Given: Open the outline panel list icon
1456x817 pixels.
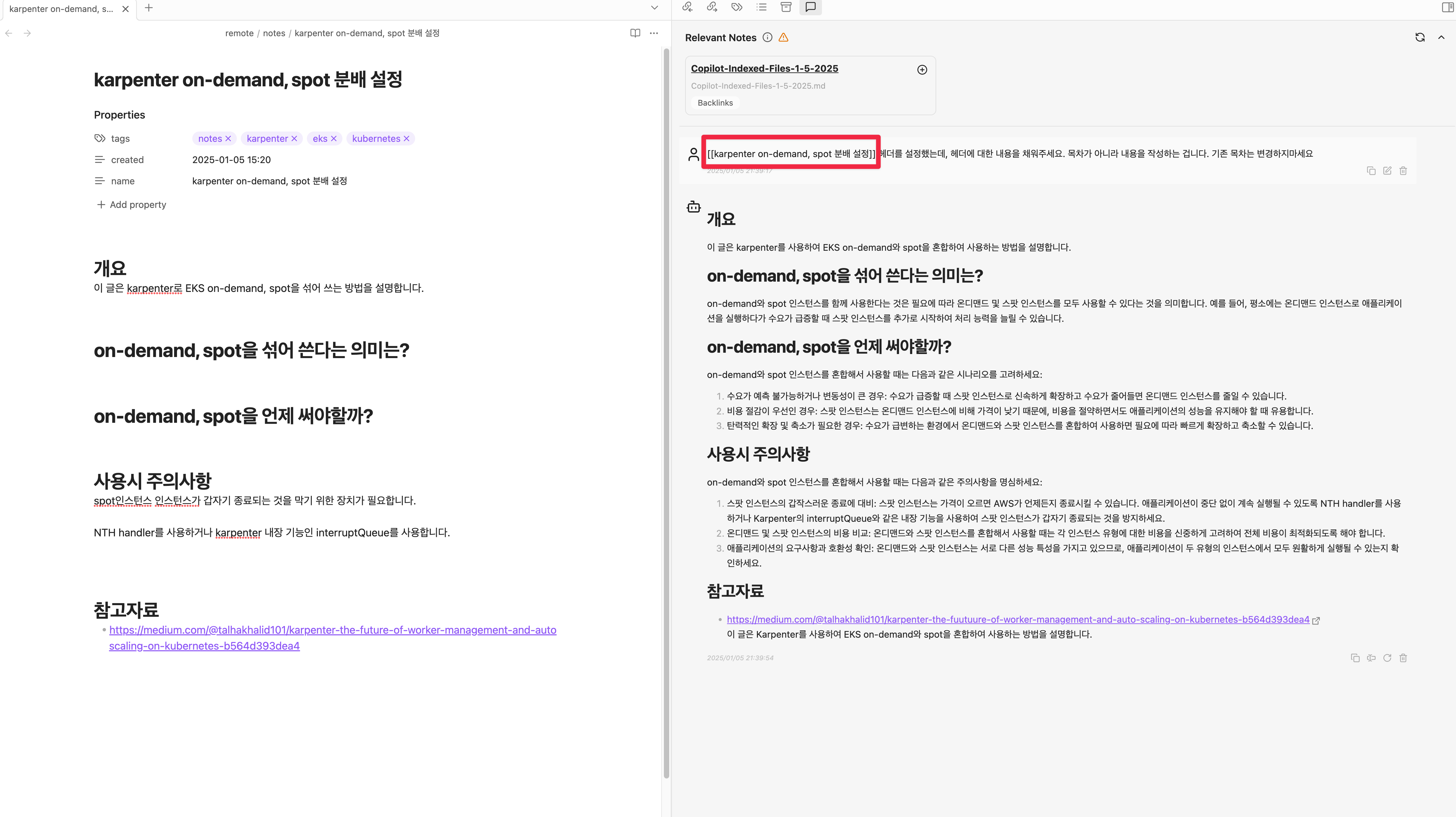Looking at the screenshot, I should click(x=761, y=7).
